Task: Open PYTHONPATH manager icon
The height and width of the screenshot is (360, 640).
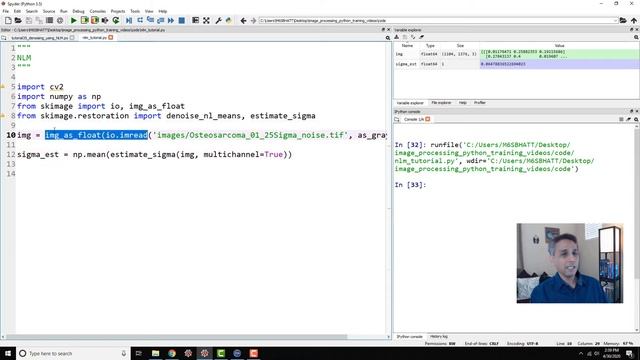Action: (x=229, y=20)
